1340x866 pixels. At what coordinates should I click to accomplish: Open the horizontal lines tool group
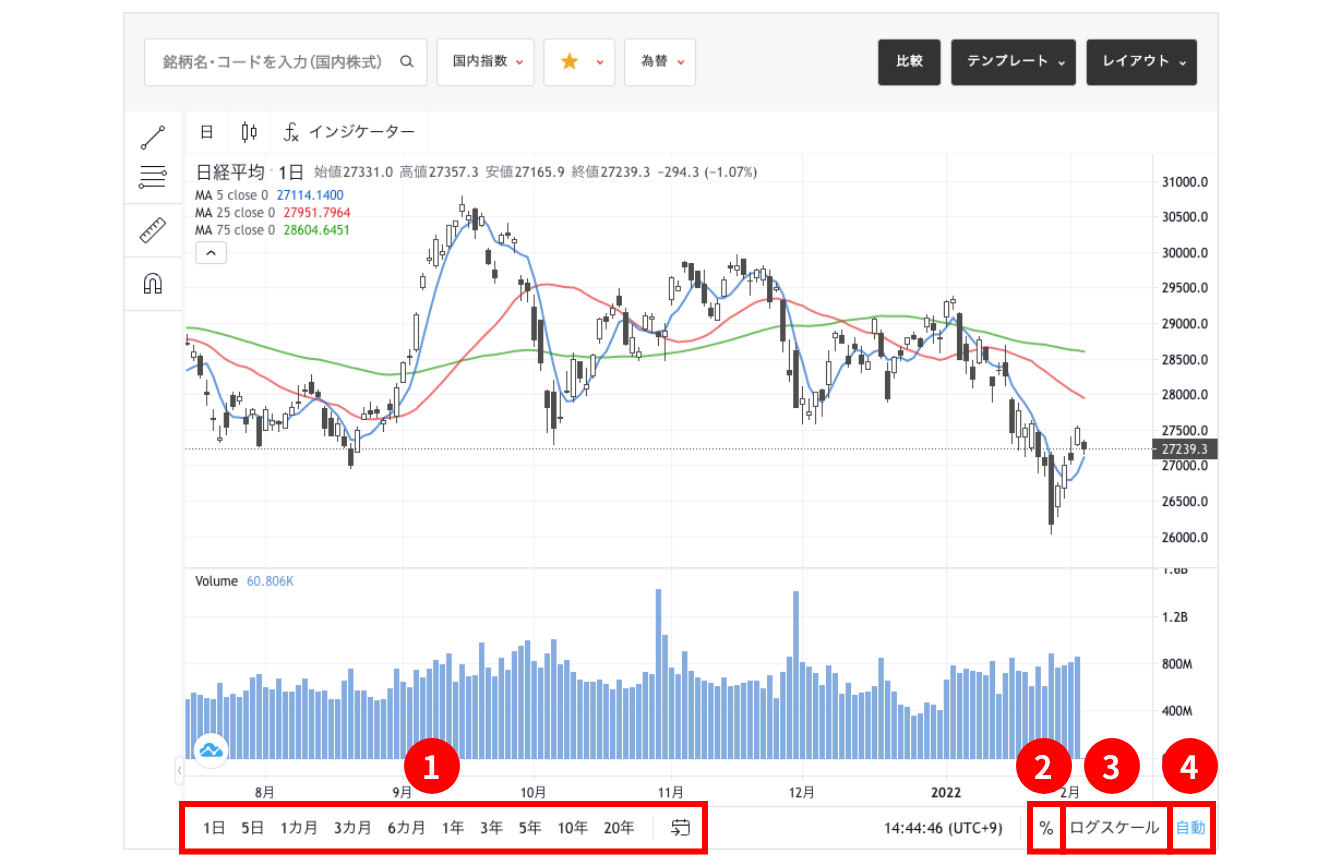tap(152, 179)
